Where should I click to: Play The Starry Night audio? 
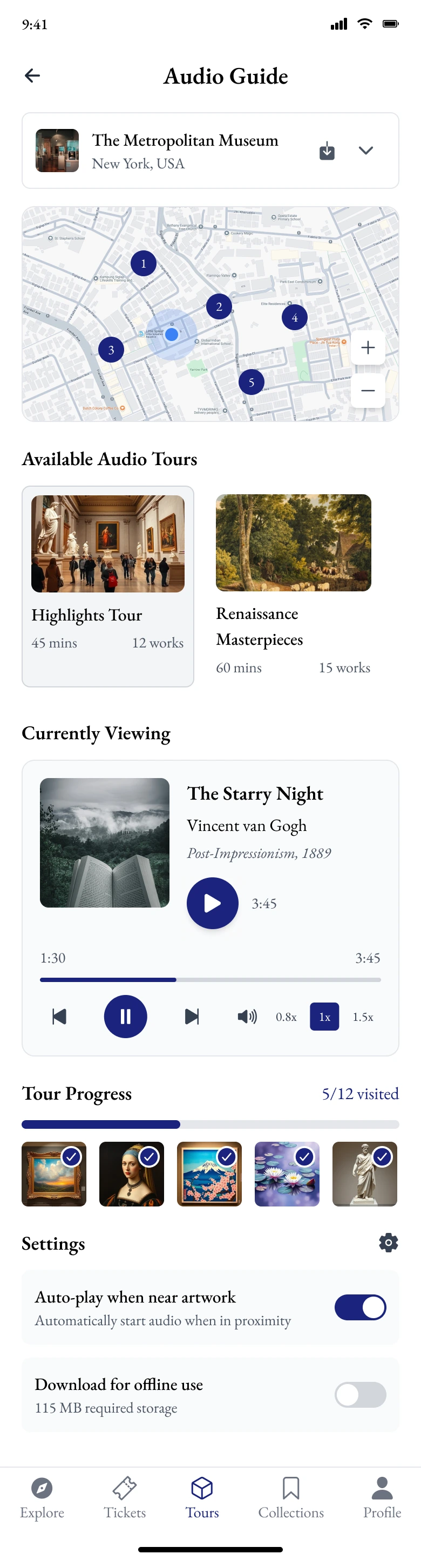point(212,903)
